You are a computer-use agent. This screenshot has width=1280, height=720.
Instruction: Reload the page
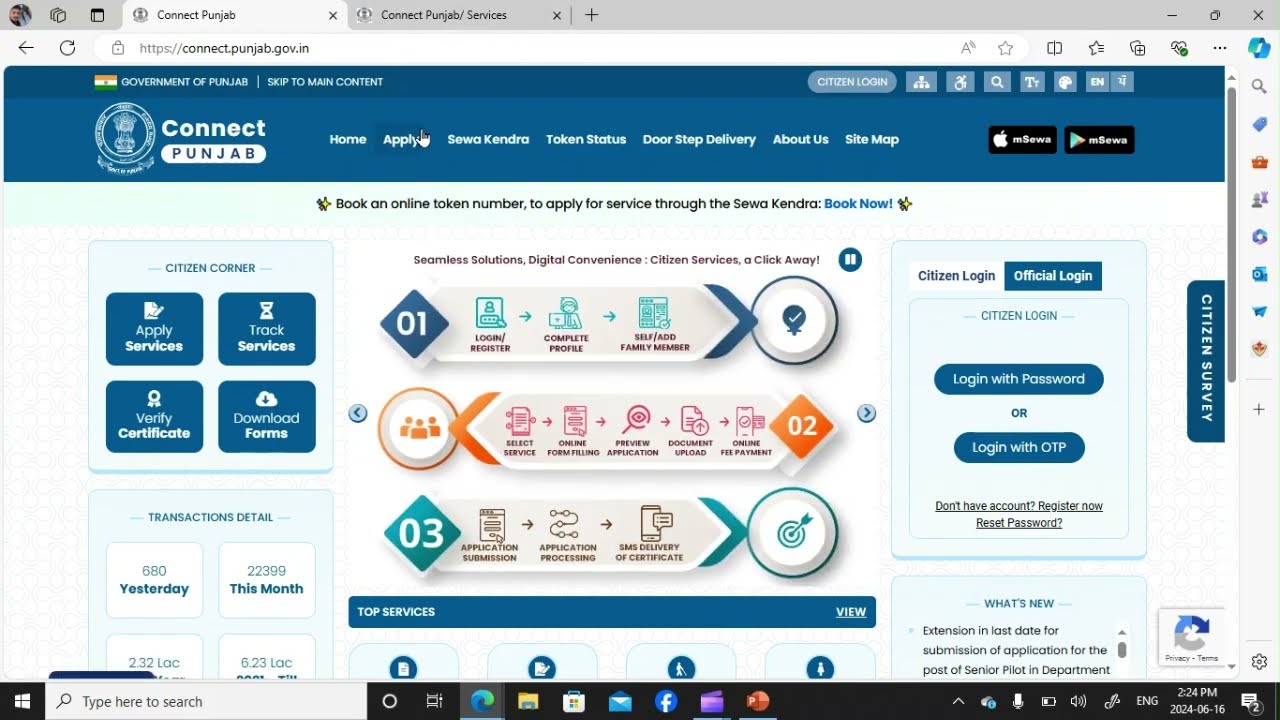tap(67, 48)
